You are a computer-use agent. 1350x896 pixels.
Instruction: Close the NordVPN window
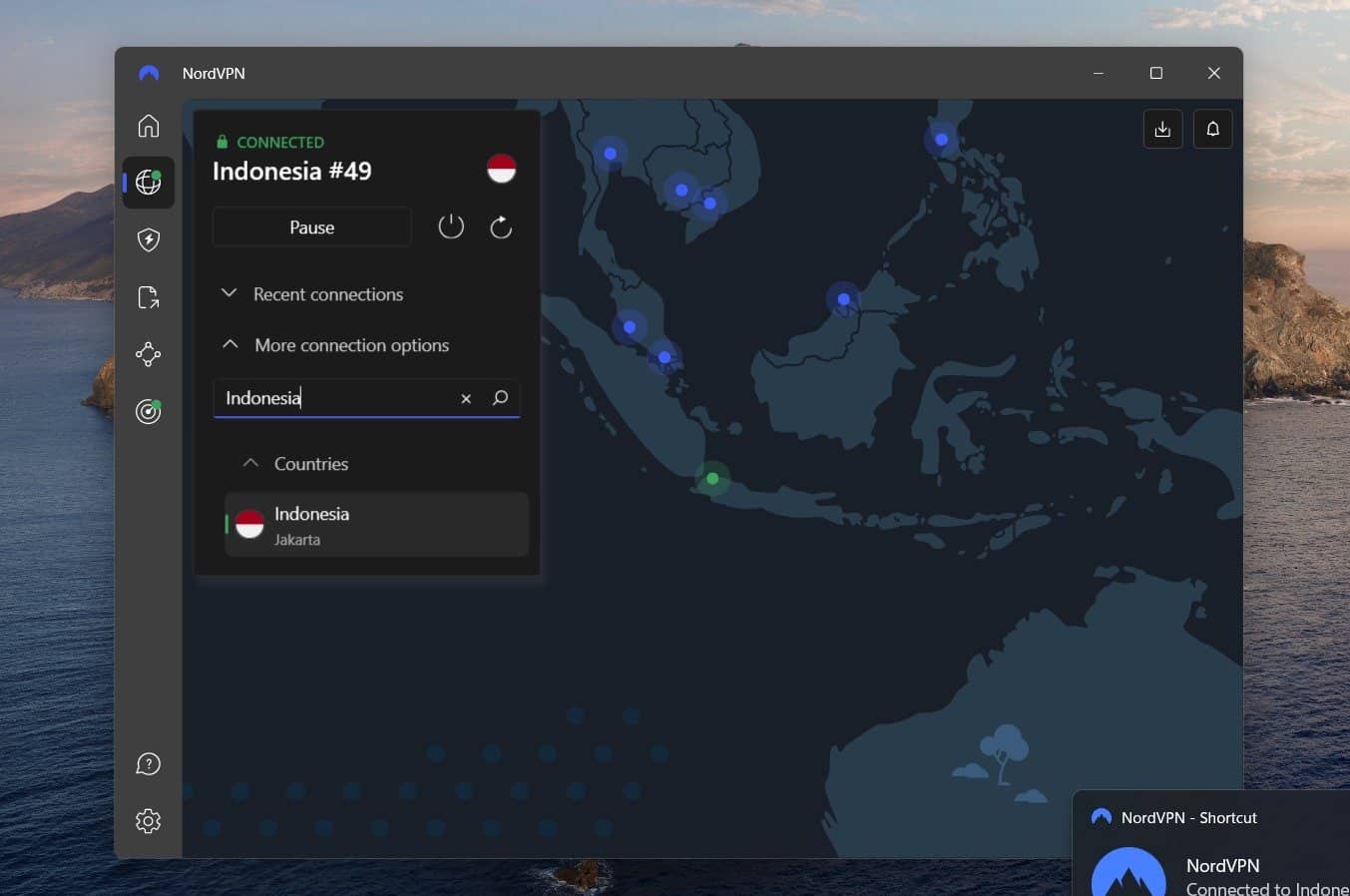[x=1214, y=73]
